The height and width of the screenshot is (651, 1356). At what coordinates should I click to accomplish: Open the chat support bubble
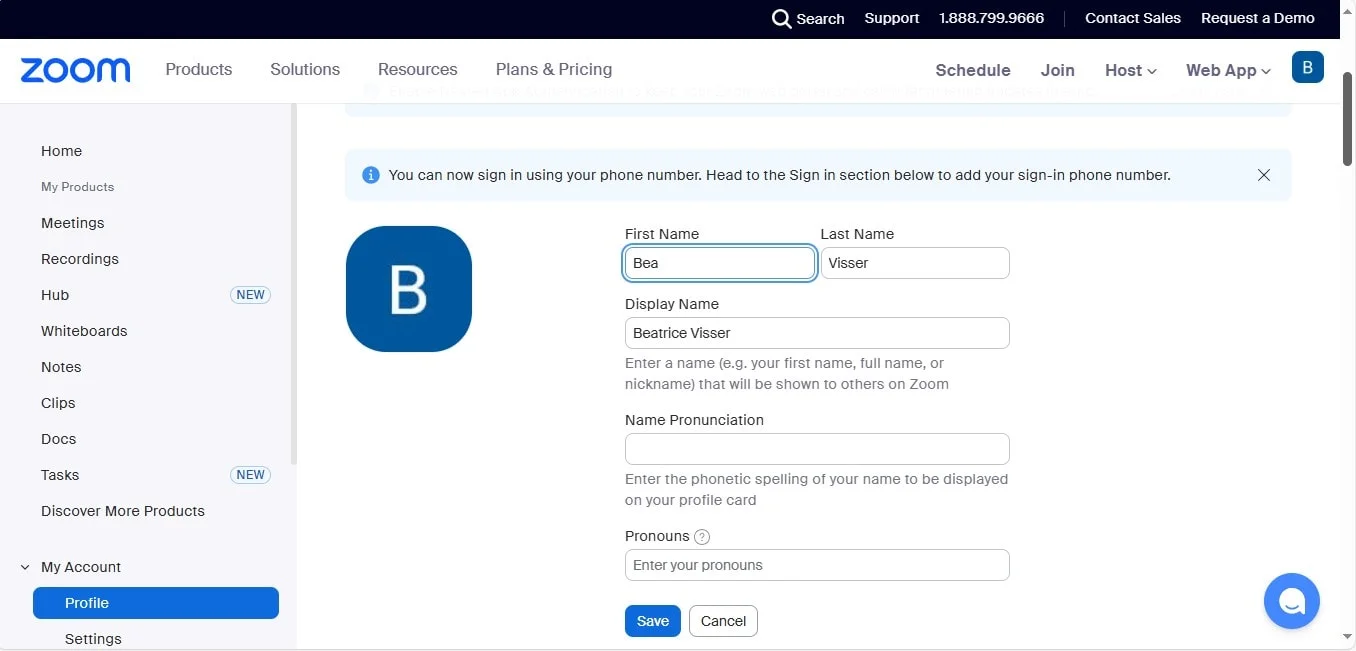1292,601
